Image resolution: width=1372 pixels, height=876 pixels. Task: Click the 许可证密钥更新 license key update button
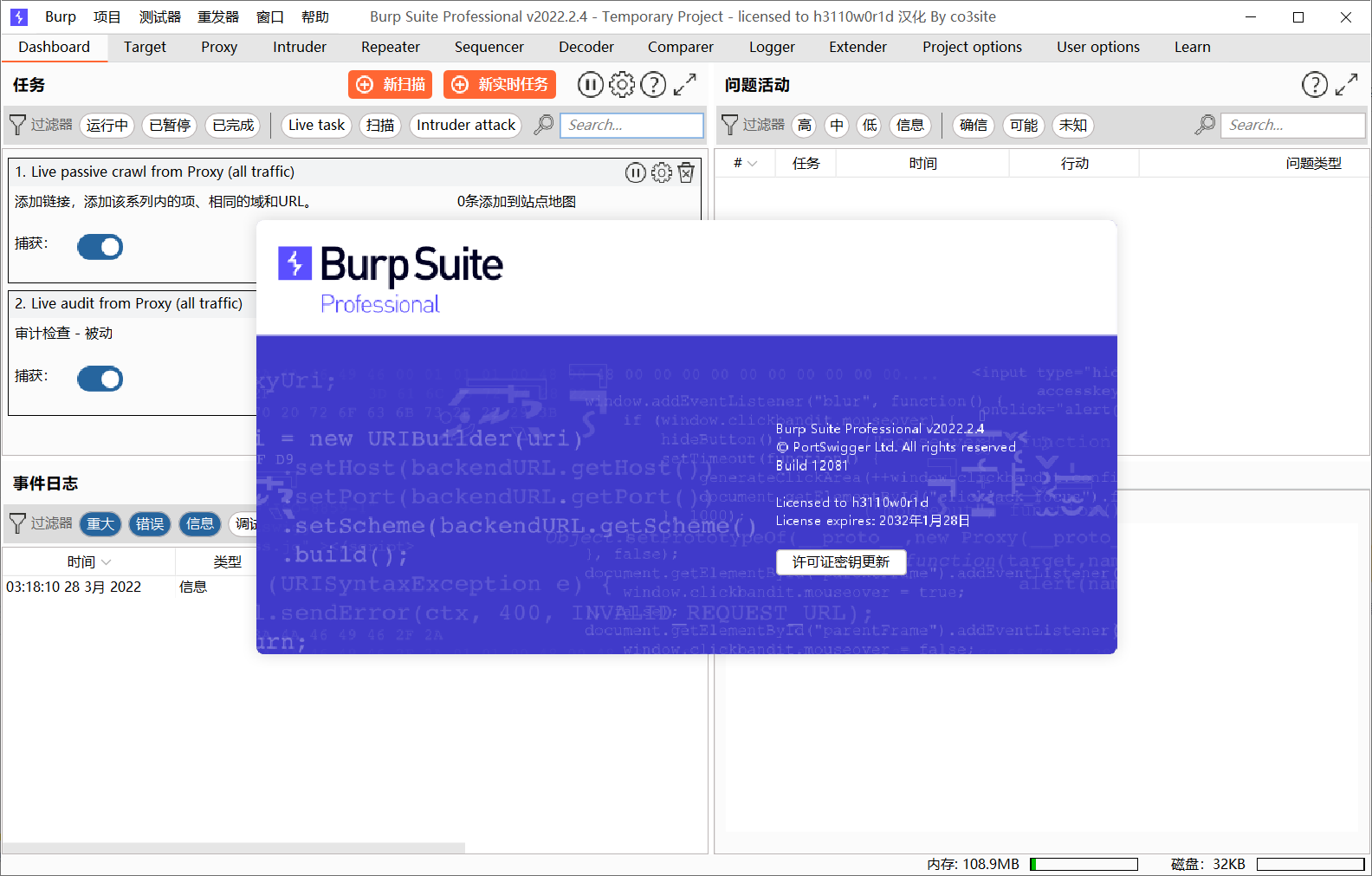coord(841,562)
